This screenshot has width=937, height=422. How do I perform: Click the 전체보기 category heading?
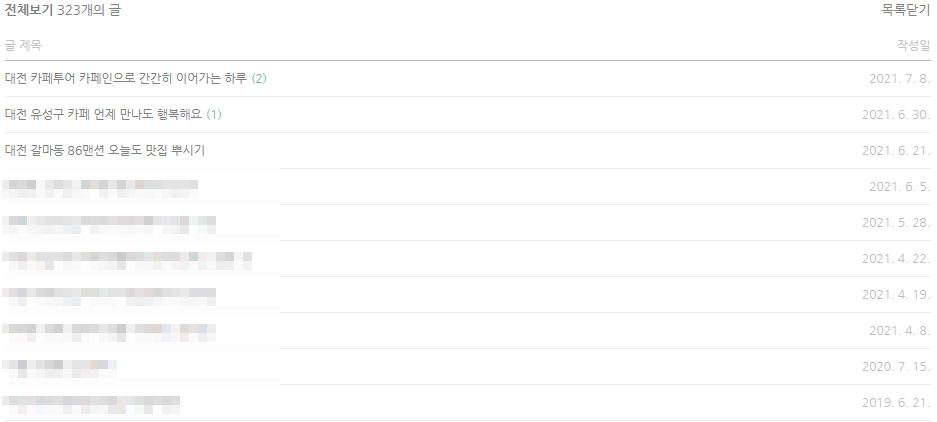(29, 10)
